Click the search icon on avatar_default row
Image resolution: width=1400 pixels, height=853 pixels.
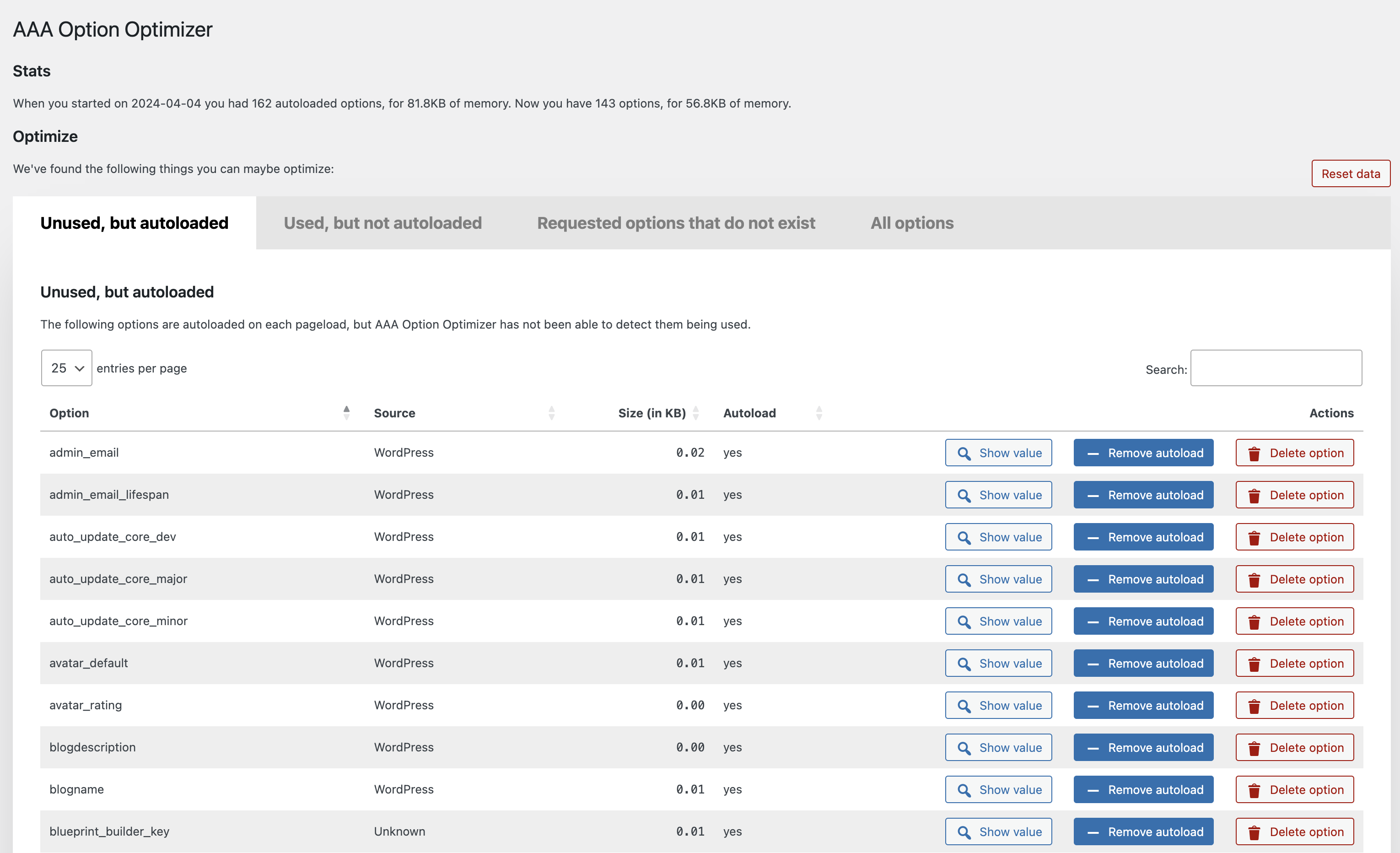[964, 663]
